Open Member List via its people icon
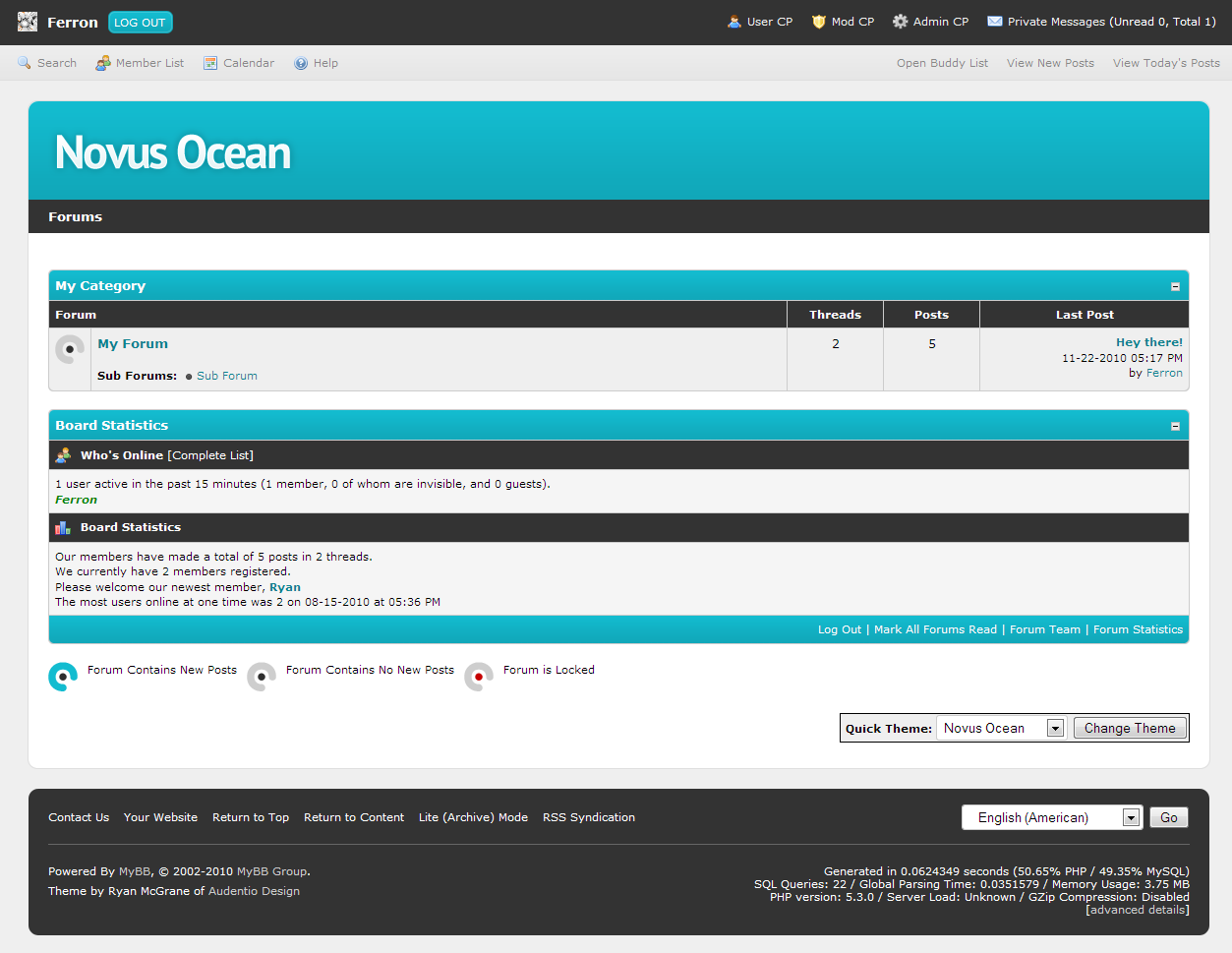Image resolution: width=1232 pixels, height=953 pixels. tap(103, 63)
